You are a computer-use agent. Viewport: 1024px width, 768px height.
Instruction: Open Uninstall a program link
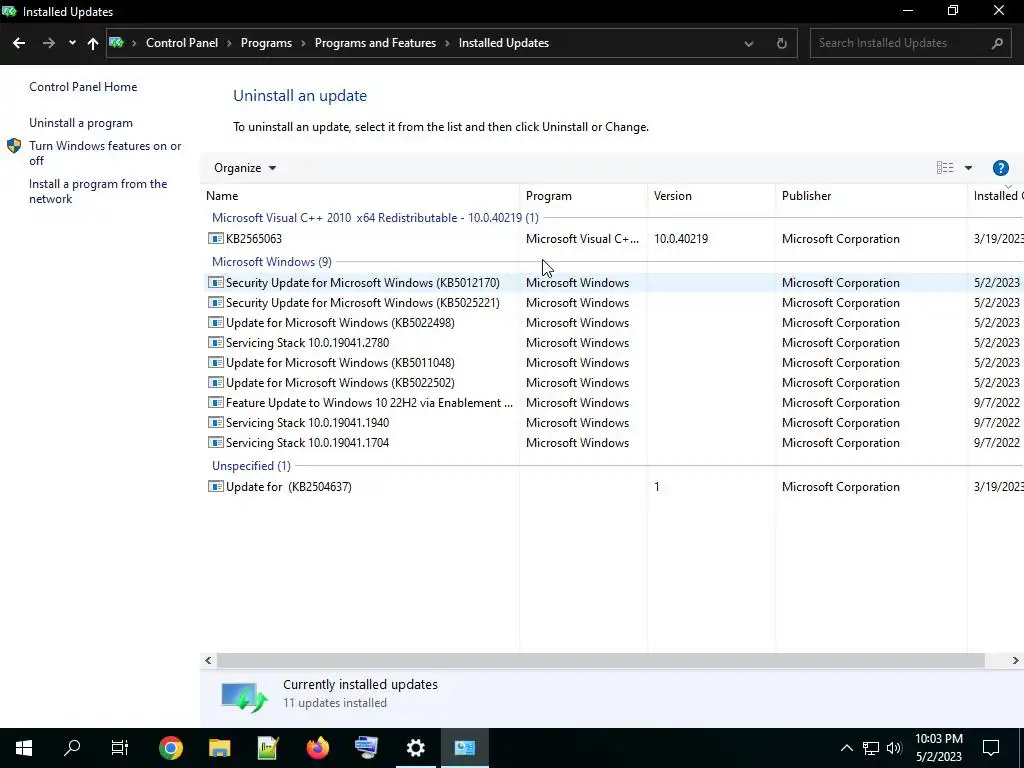81,123
